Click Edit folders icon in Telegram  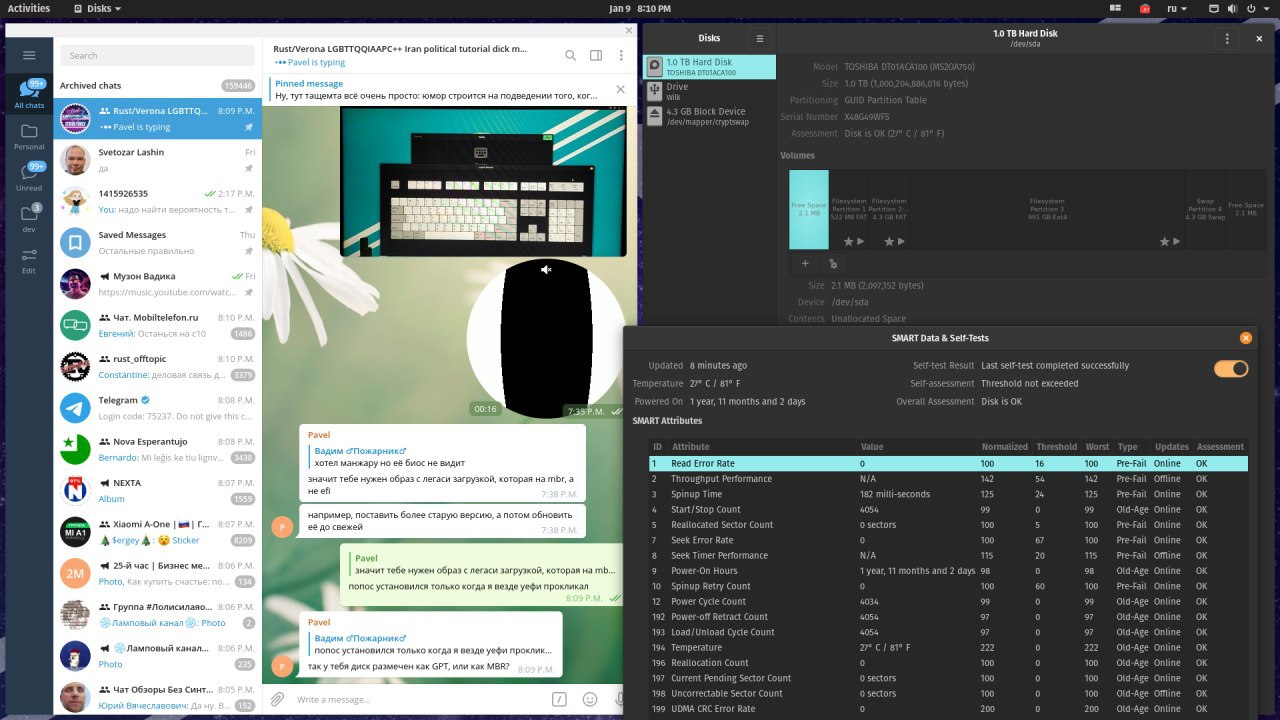tap(29, 261)
